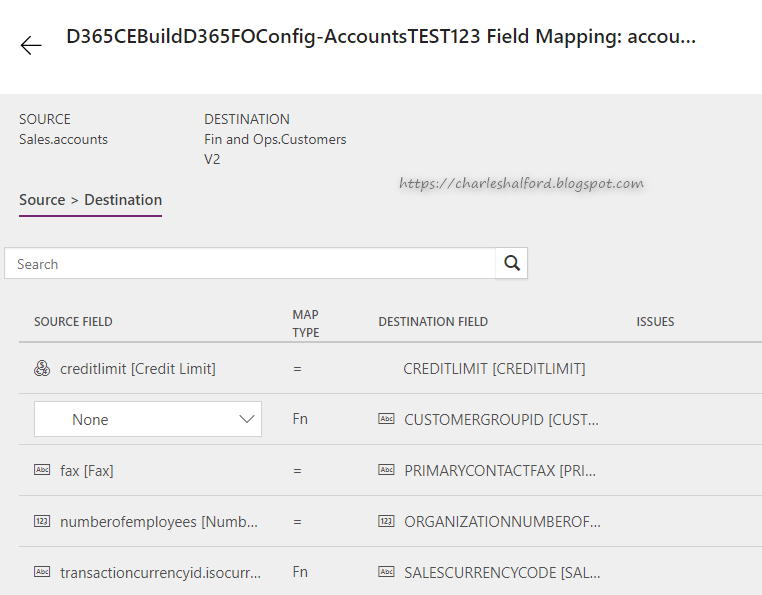Click the text icon beside PRIMARYCONTACTFAX
This screenshot has height=595, width=762.
386,470
